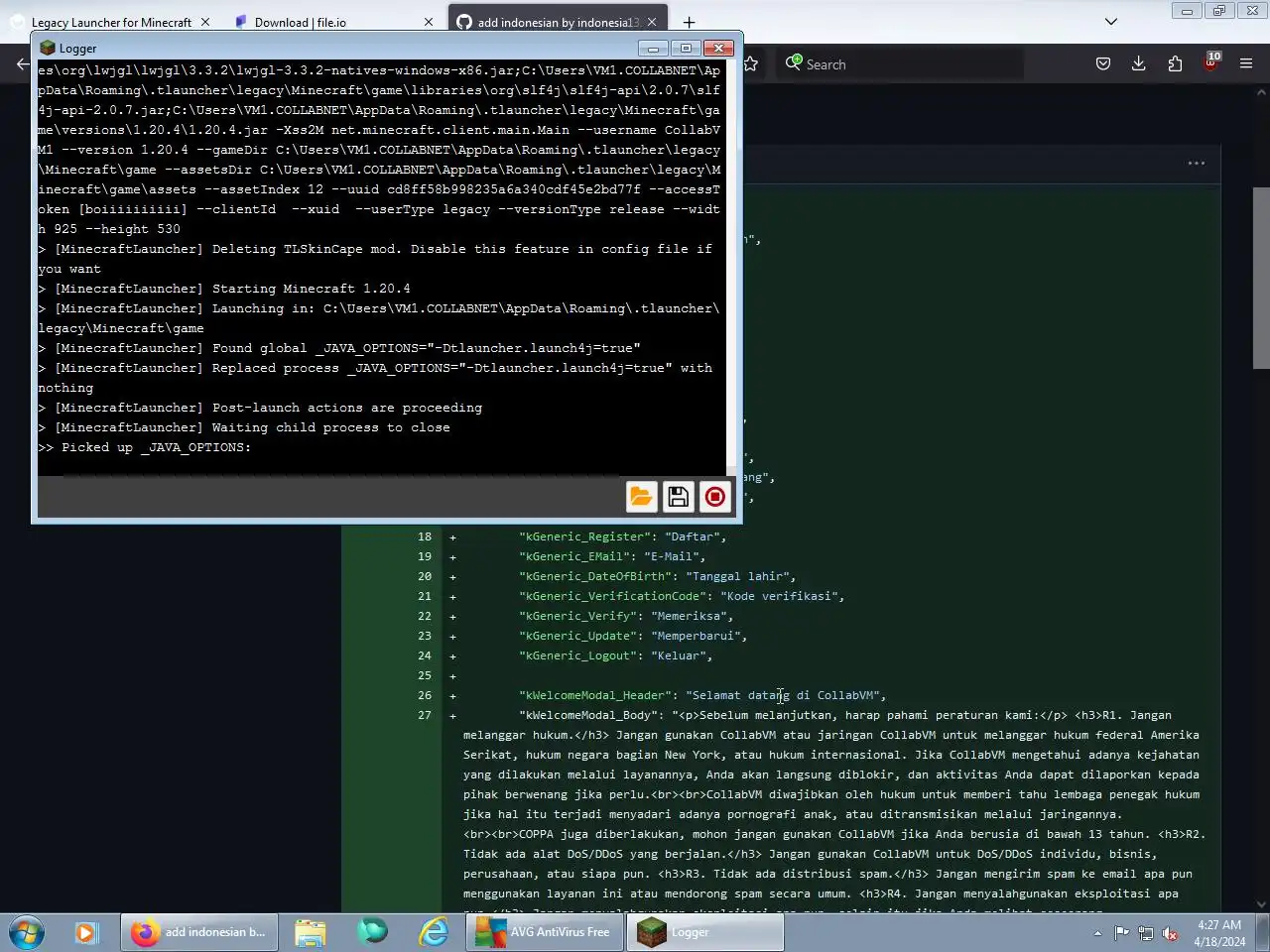Screen dimensions: 1270x952
Task: Open Windows Explorer folder in taskbar
Action: pyautogui.click(x=311, y=932)
